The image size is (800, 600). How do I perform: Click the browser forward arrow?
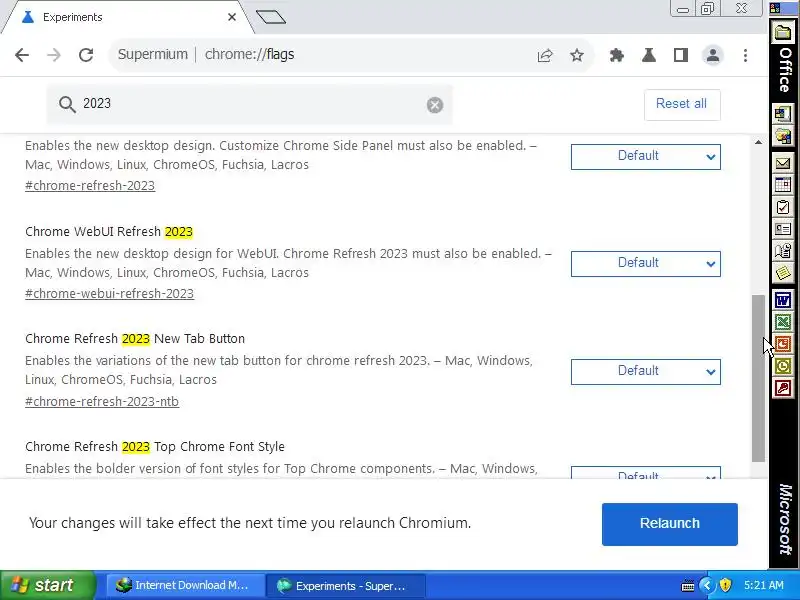54,55
